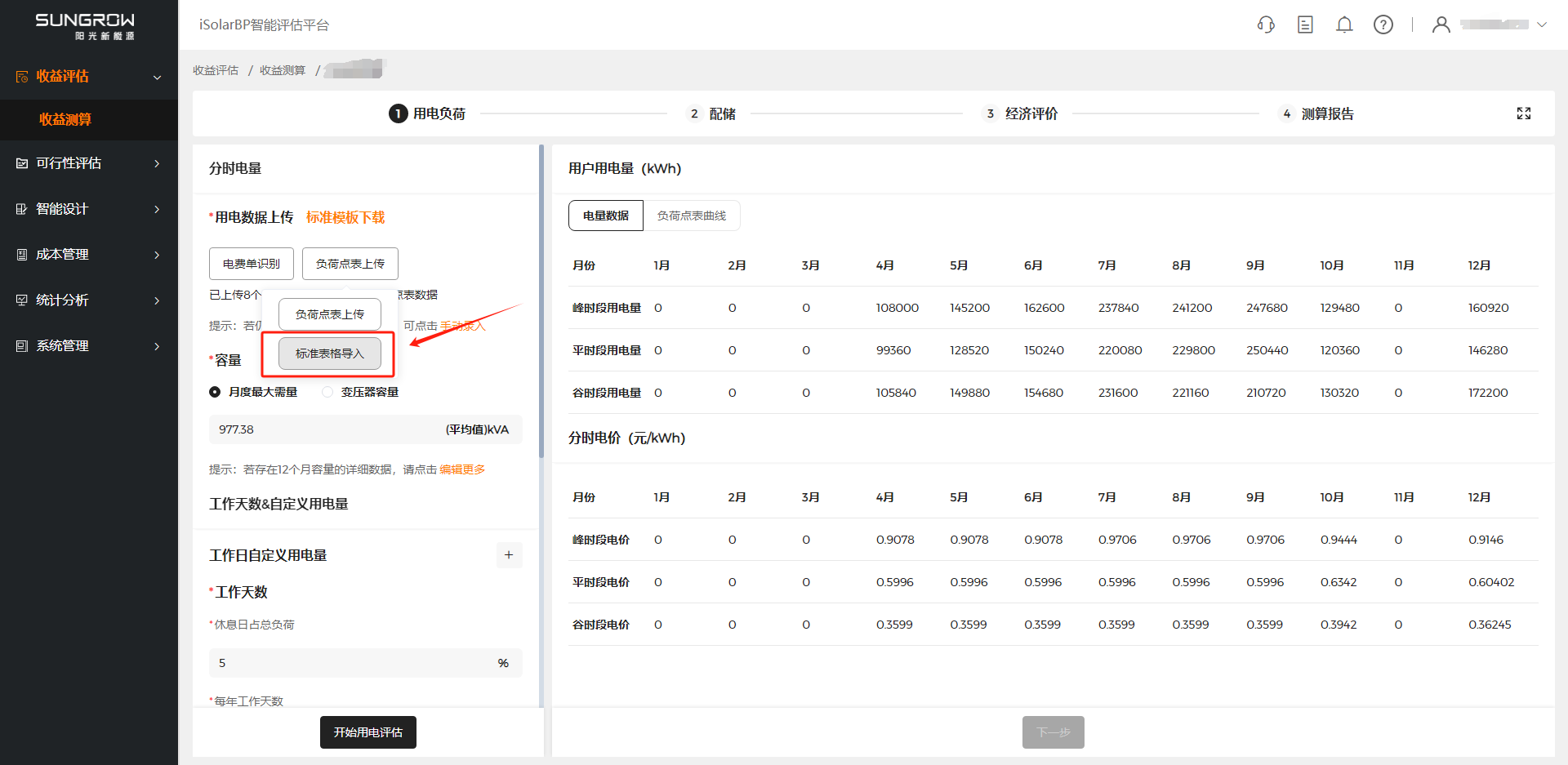Collapse the 收益评估 sidebar section

click(x=157, y=77)
